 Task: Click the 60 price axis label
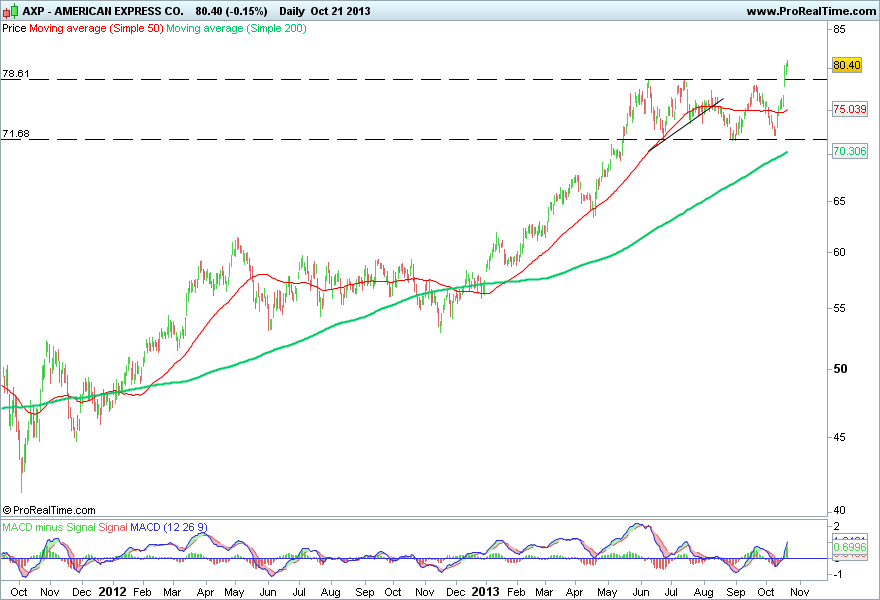[840, 252]
